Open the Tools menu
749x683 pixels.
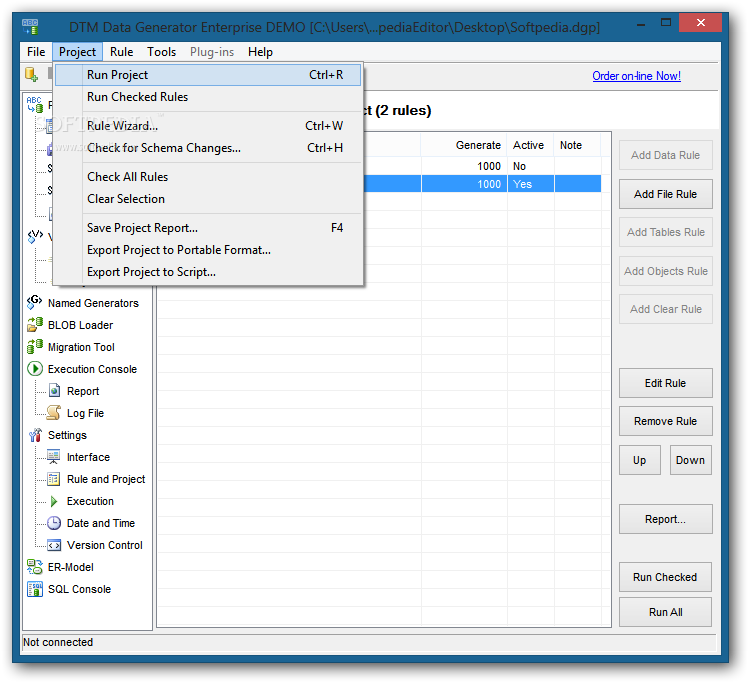pyautogui.click(x=161, y=52)
